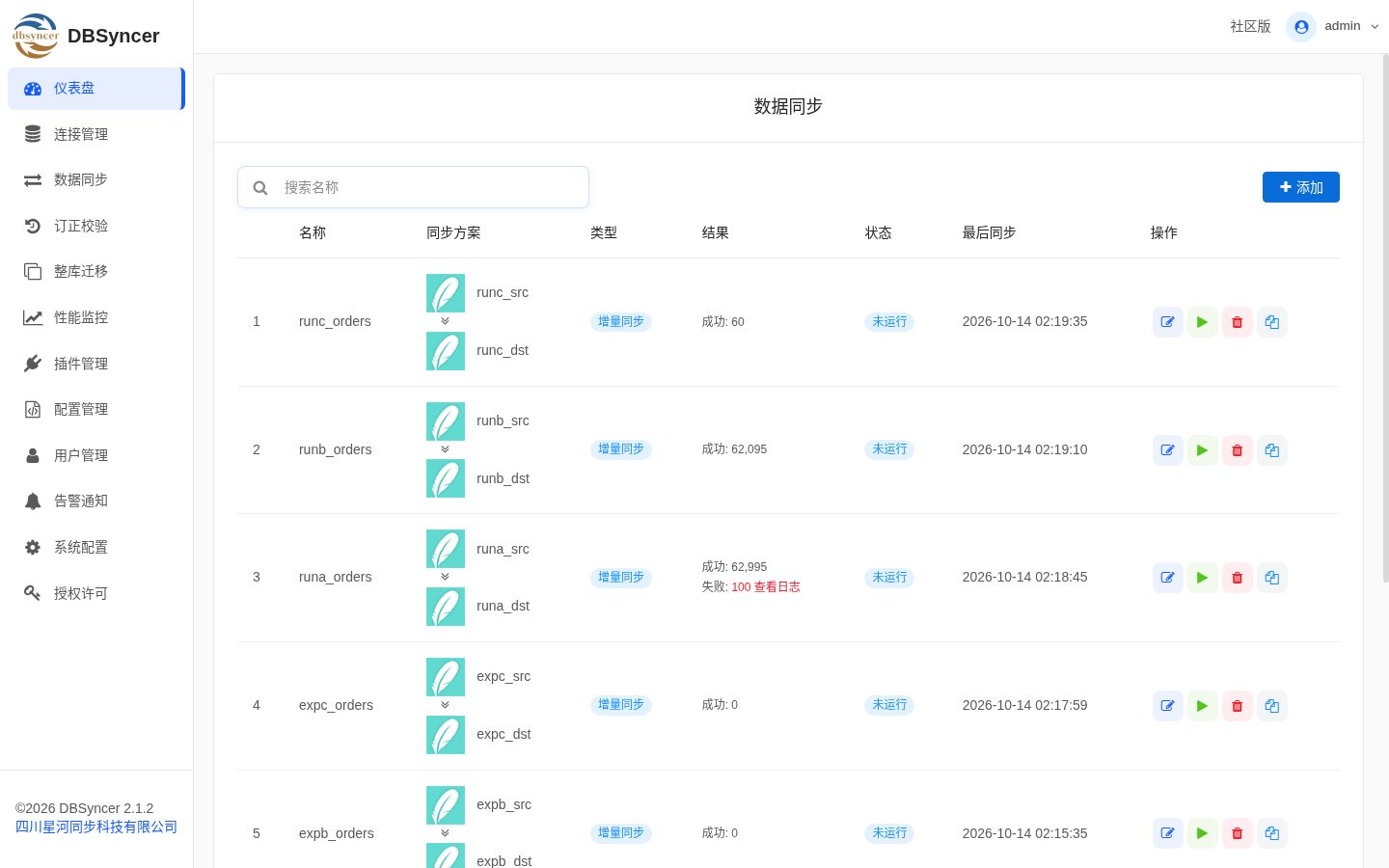Delete the runc_orders sync task
Viewport: 1389px width, 868px height.
(1238, 322)
